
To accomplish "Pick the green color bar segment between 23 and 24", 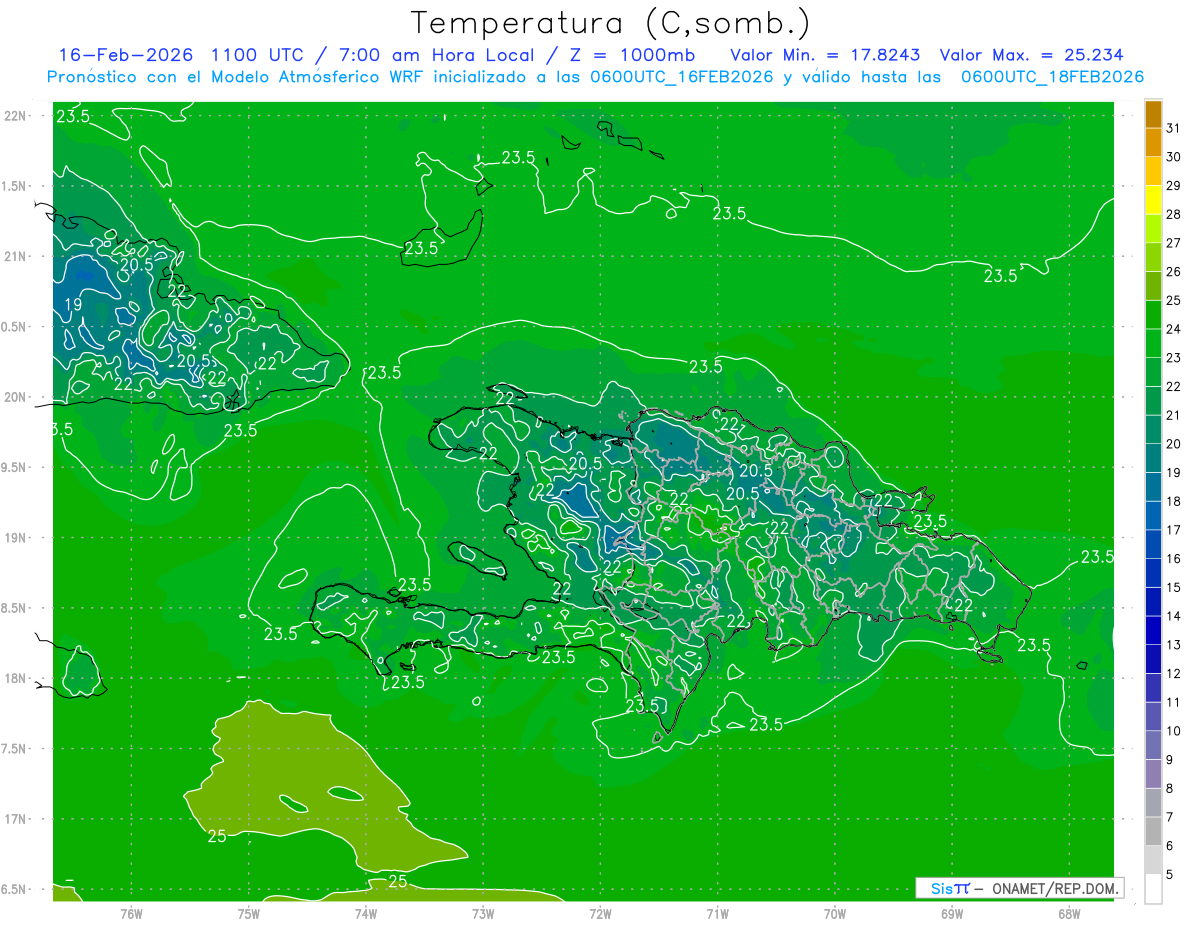I will click(1153, 343).
